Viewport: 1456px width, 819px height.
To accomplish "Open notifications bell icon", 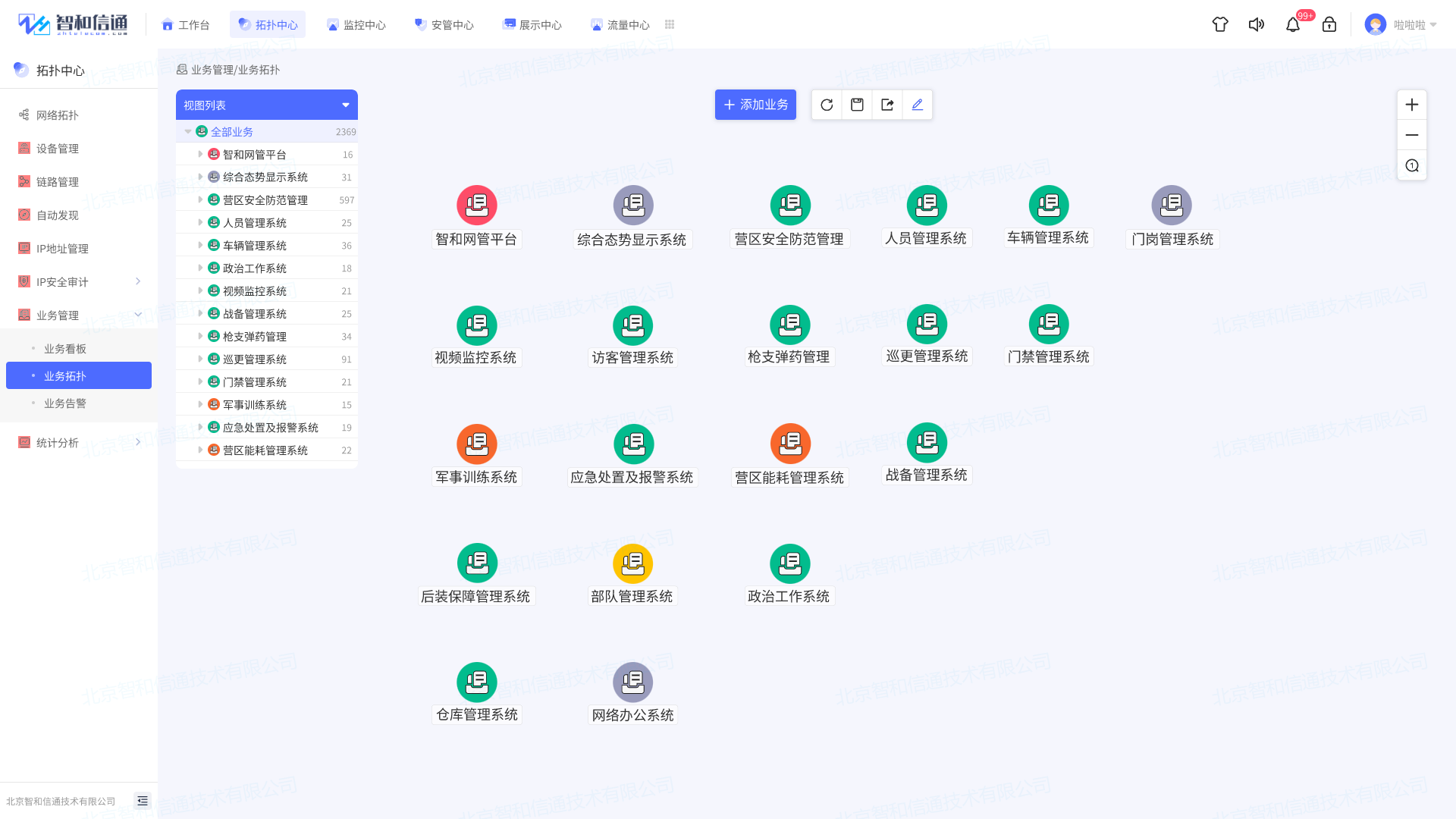I will click(1293, 25).
